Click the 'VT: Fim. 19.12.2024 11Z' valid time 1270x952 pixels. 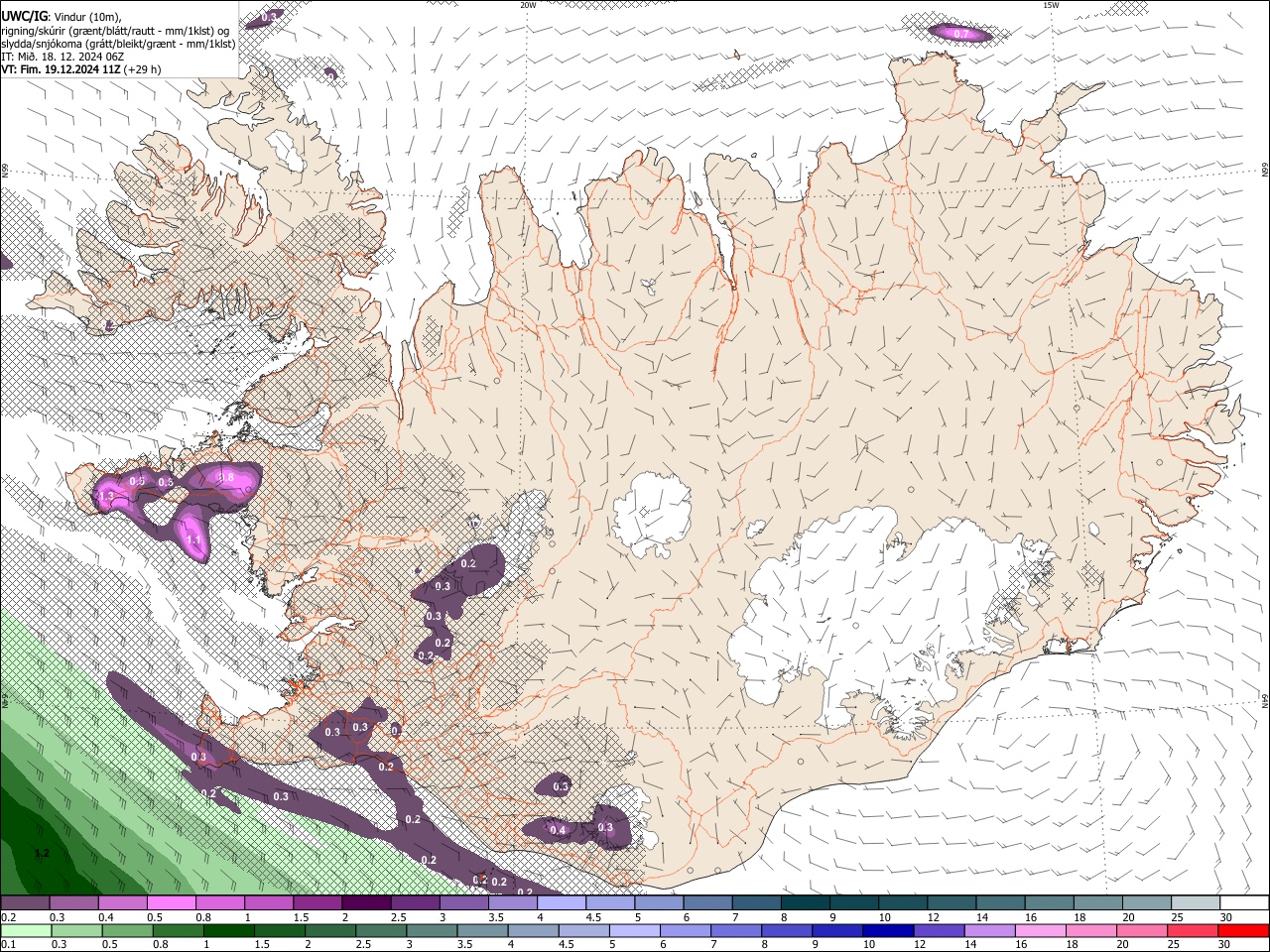61,69
